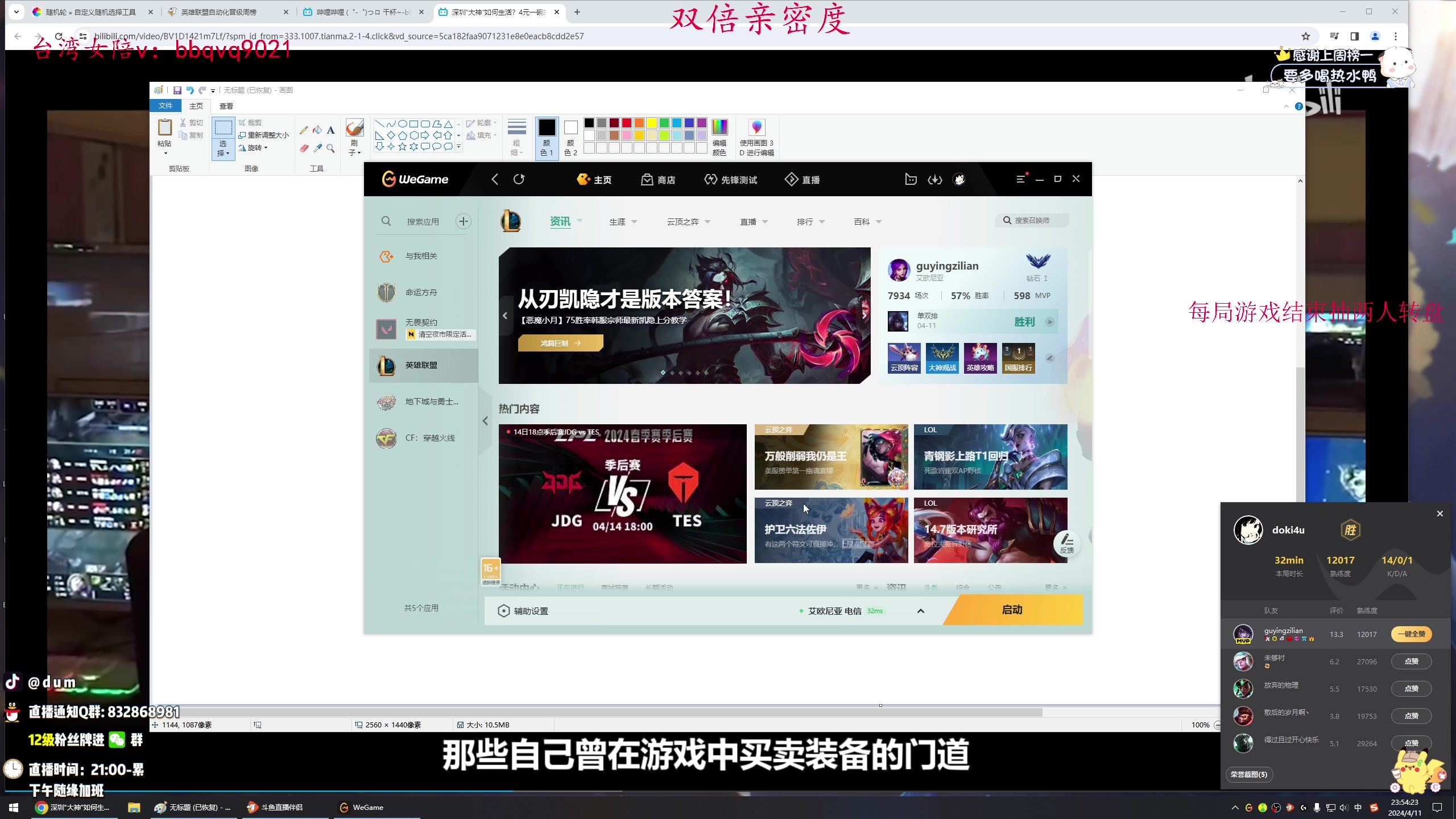Click the Save icon in Paint title bar
The width and height of the screenshot is (1456, 819).
(x=177, y=90)
